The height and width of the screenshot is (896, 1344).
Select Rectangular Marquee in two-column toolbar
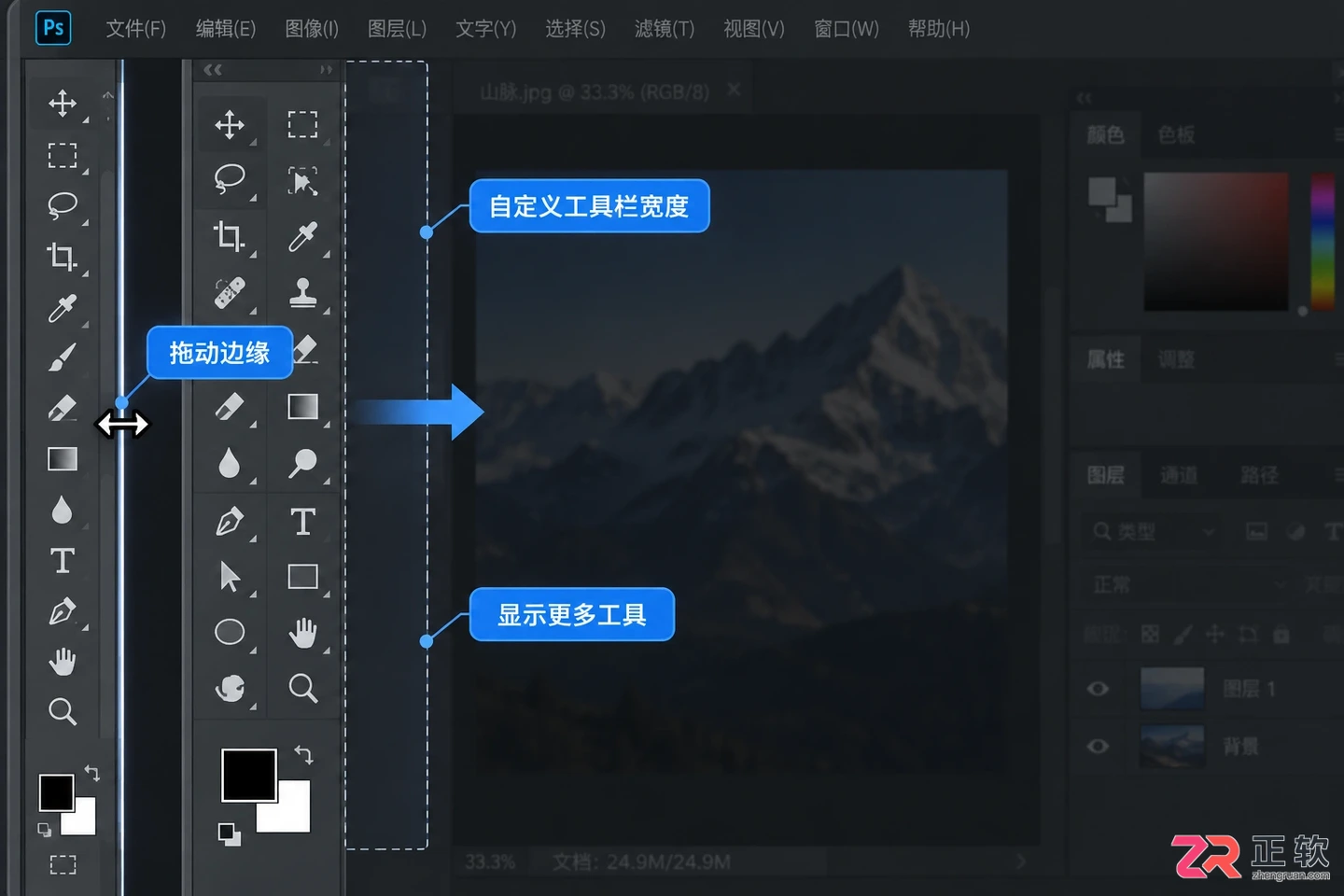pyautogui.click(x=302, y=124)
